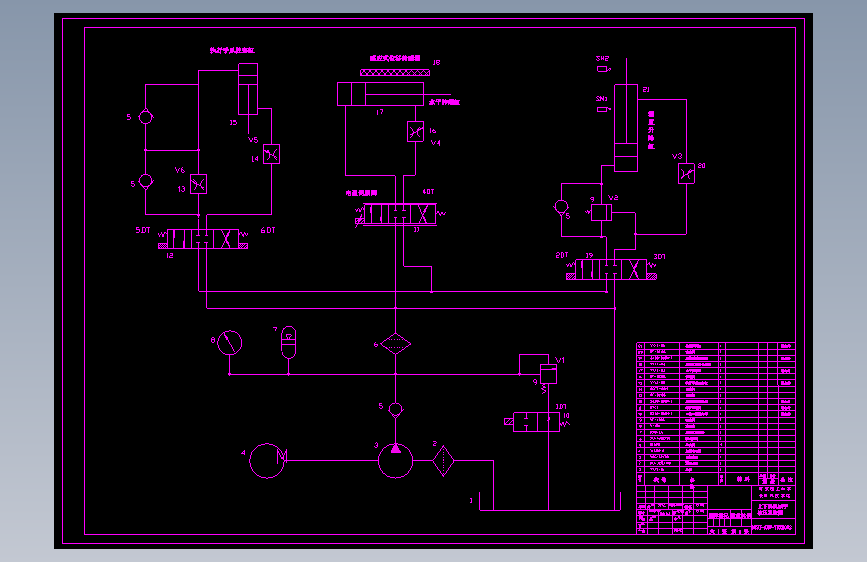Select the horizontal cylinder labeled 17
Viewport: 867px width, 562px height.
[380, 94]
